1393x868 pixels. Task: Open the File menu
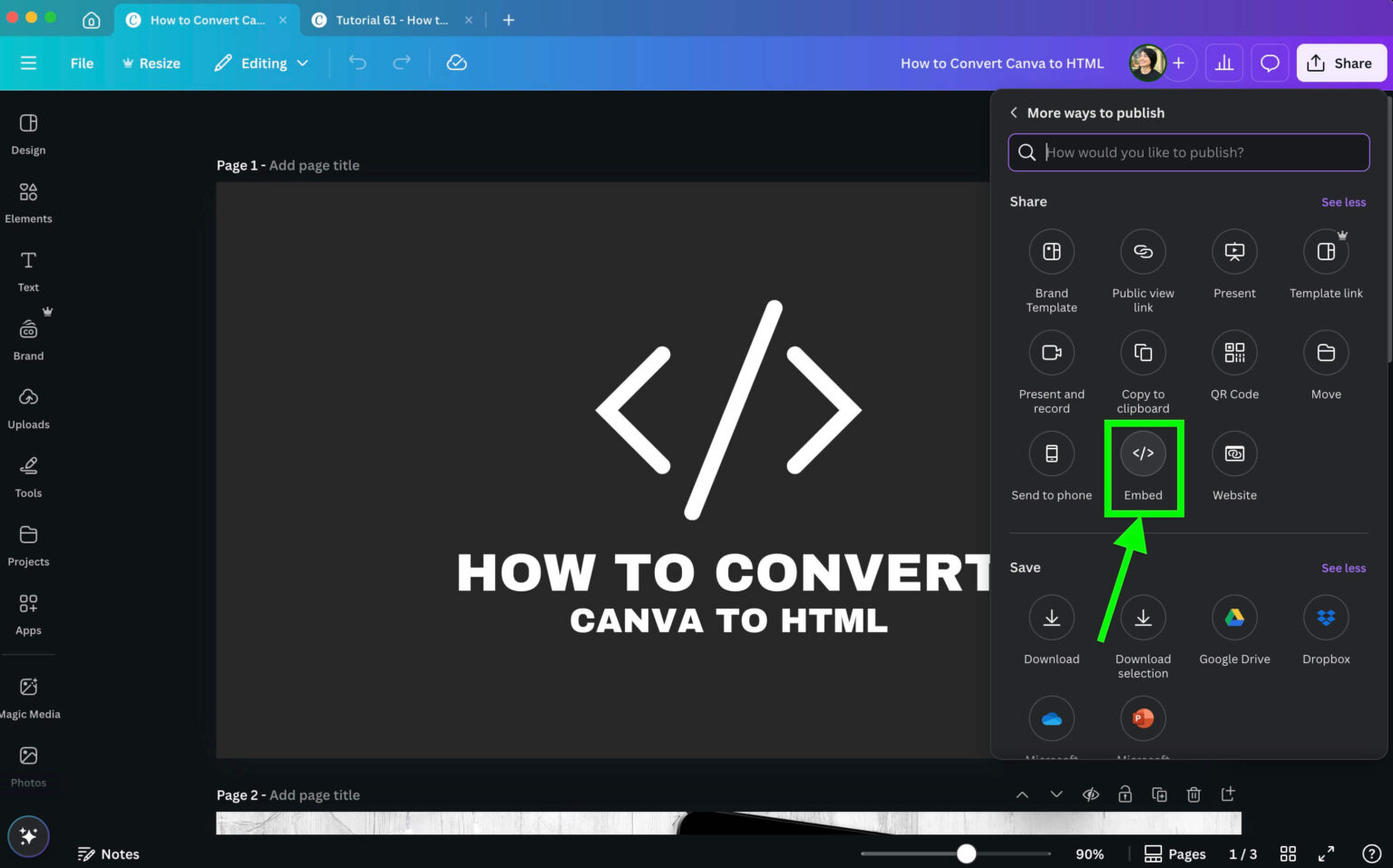(81, 63)
